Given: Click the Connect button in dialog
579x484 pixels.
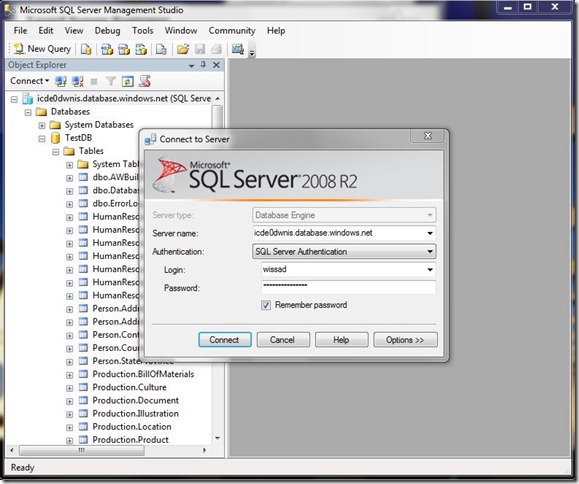Looking at the screenshot, I should [x=225, y=339].
